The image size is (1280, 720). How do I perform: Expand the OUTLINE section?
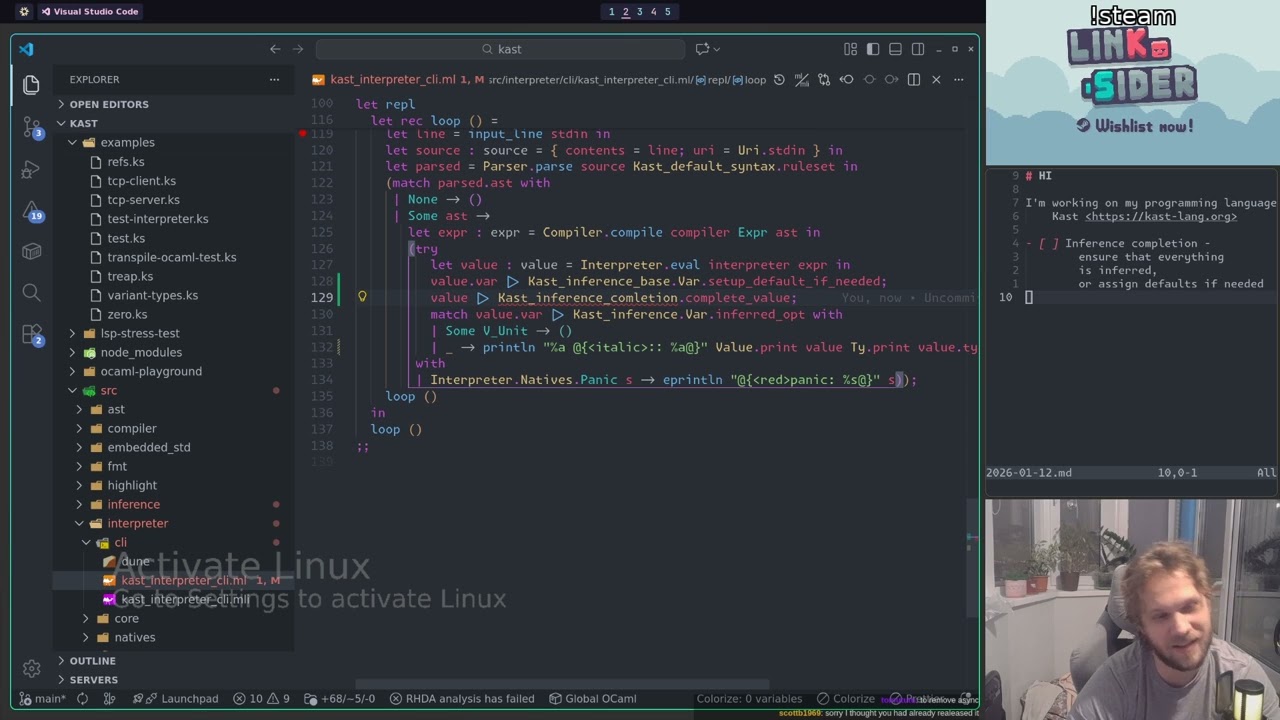[x=92, y=660]
